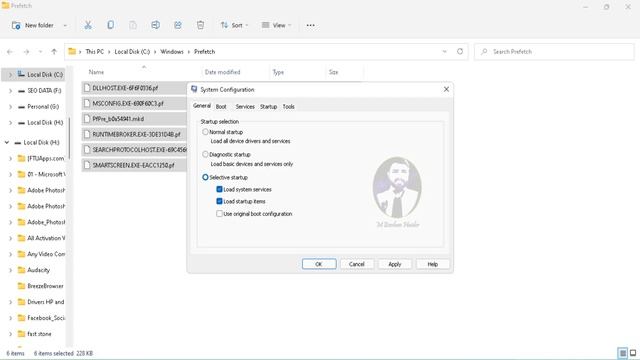Click the New folder button
This screenshot has height=360, width=640.
33,25
